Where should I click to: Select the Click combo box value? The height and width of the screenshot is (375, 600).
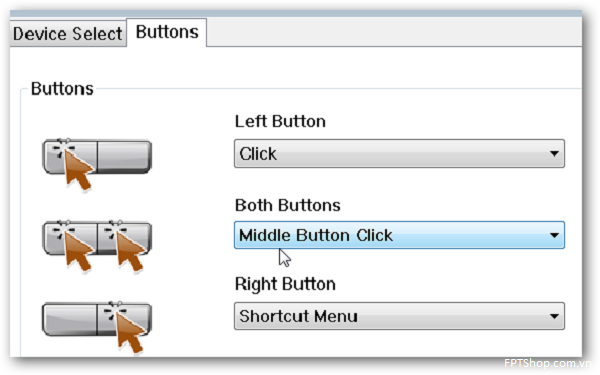[399, 153]
